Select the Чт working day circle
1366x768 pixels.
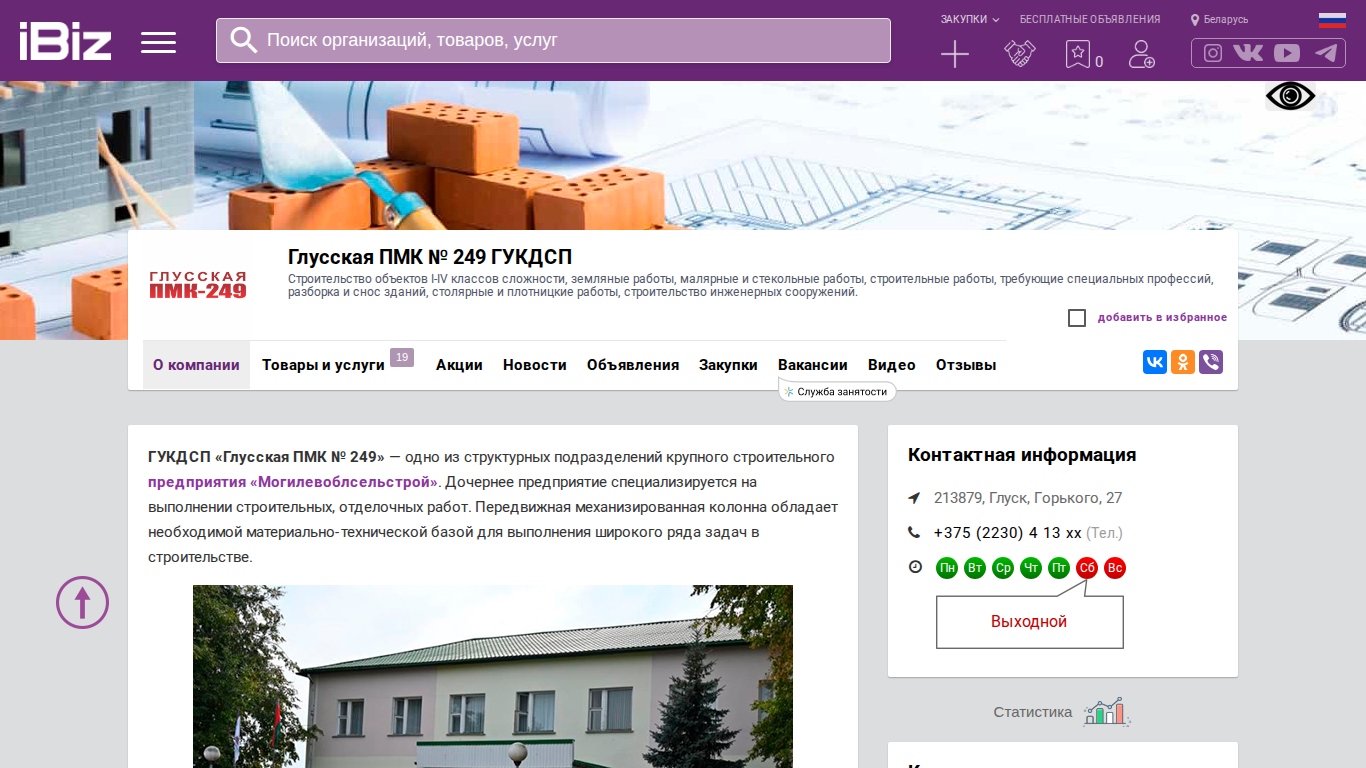tap(1031, 568)
